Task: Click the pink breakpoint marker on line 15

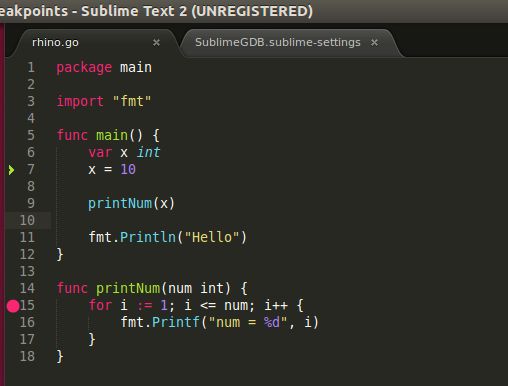Action: (x=13, y=306)
